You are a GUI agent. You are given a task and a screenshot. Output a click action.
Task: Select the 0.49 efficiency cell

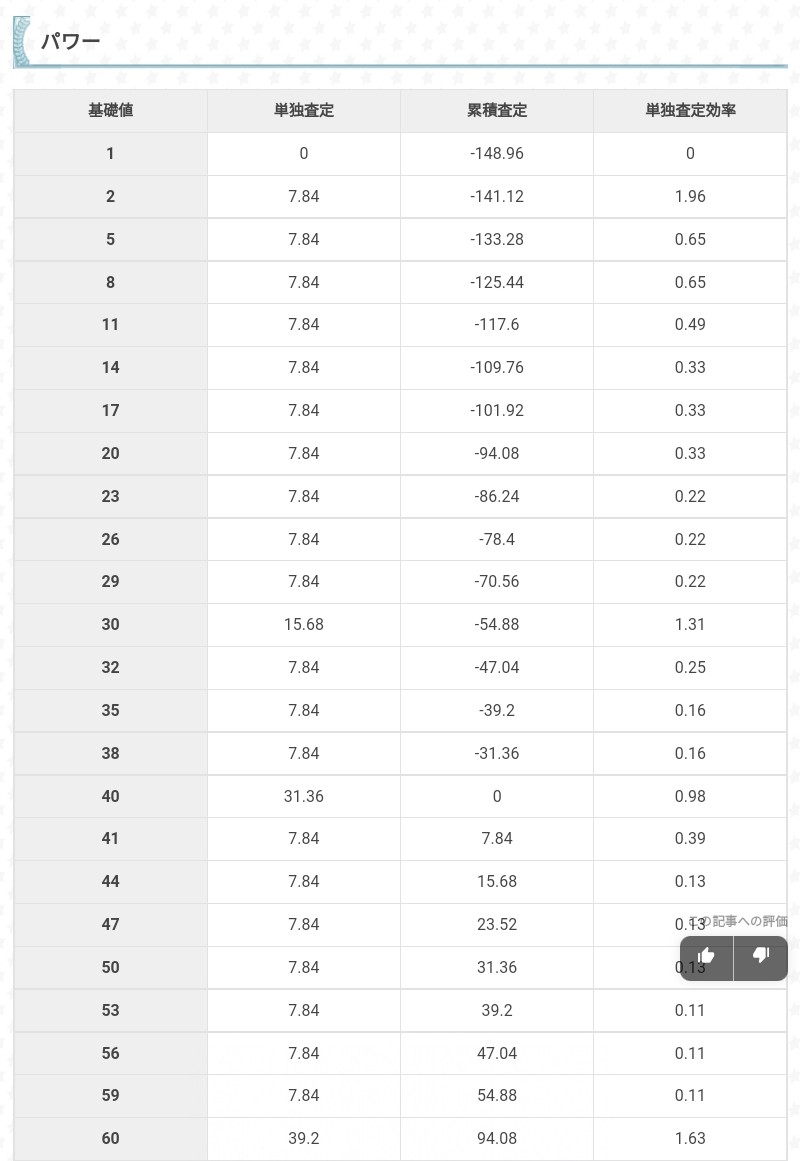pos(690,325)
